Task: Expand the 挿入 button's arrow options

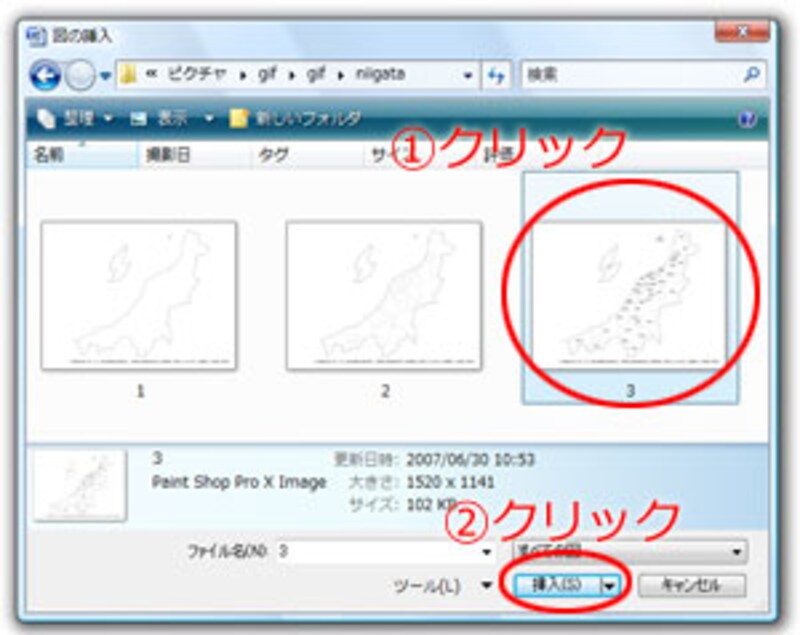Action: (x=611, y=586)
